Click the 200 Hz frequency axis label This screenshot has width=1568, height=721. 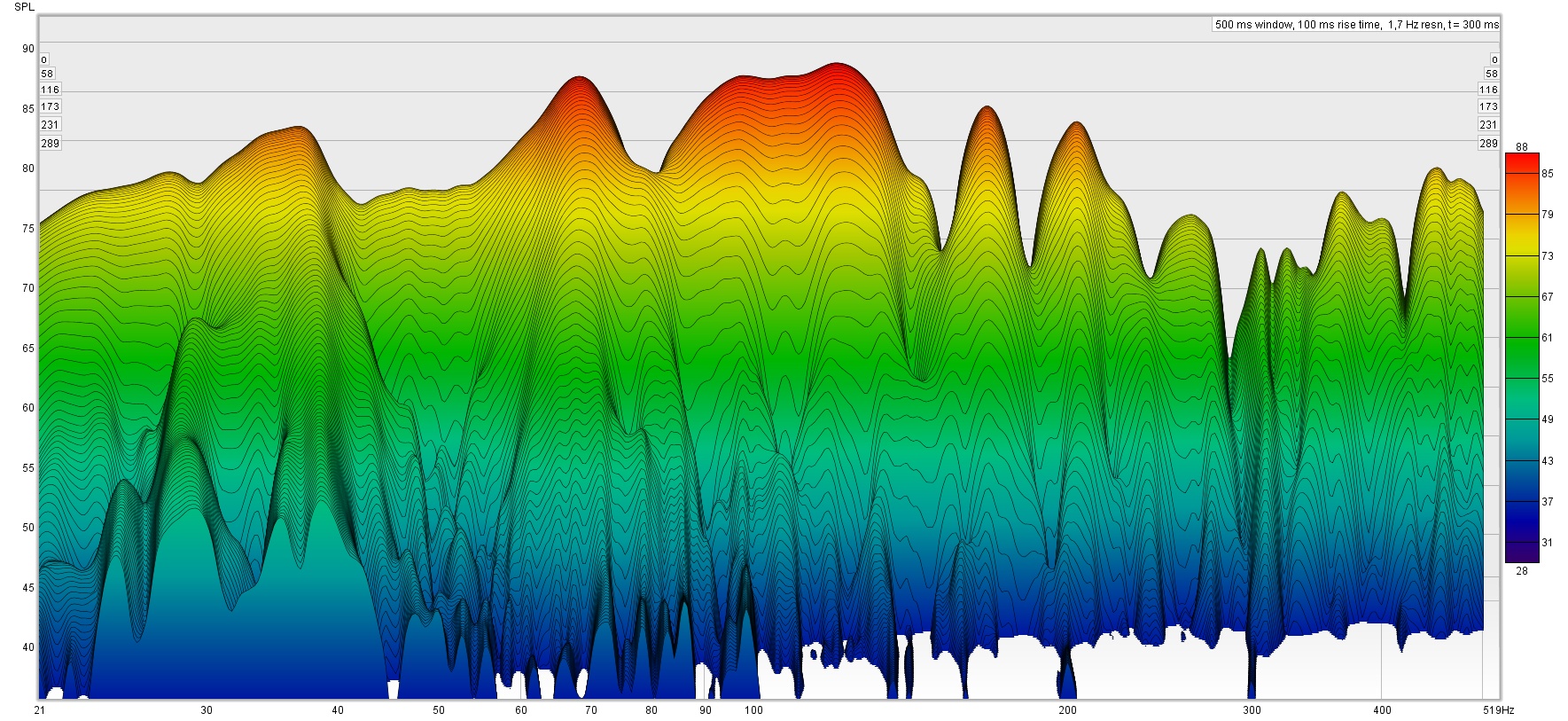(x=1068, y=710)
